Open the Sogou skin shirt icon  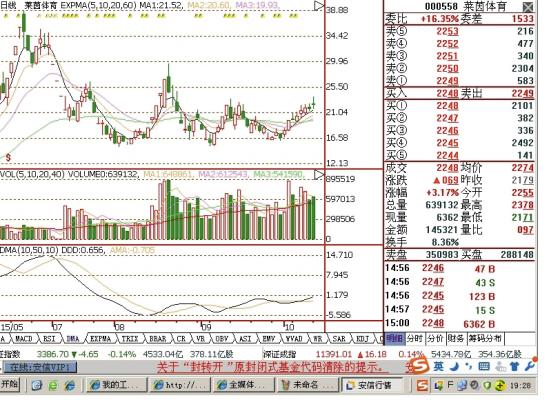[x=515, y=367]
